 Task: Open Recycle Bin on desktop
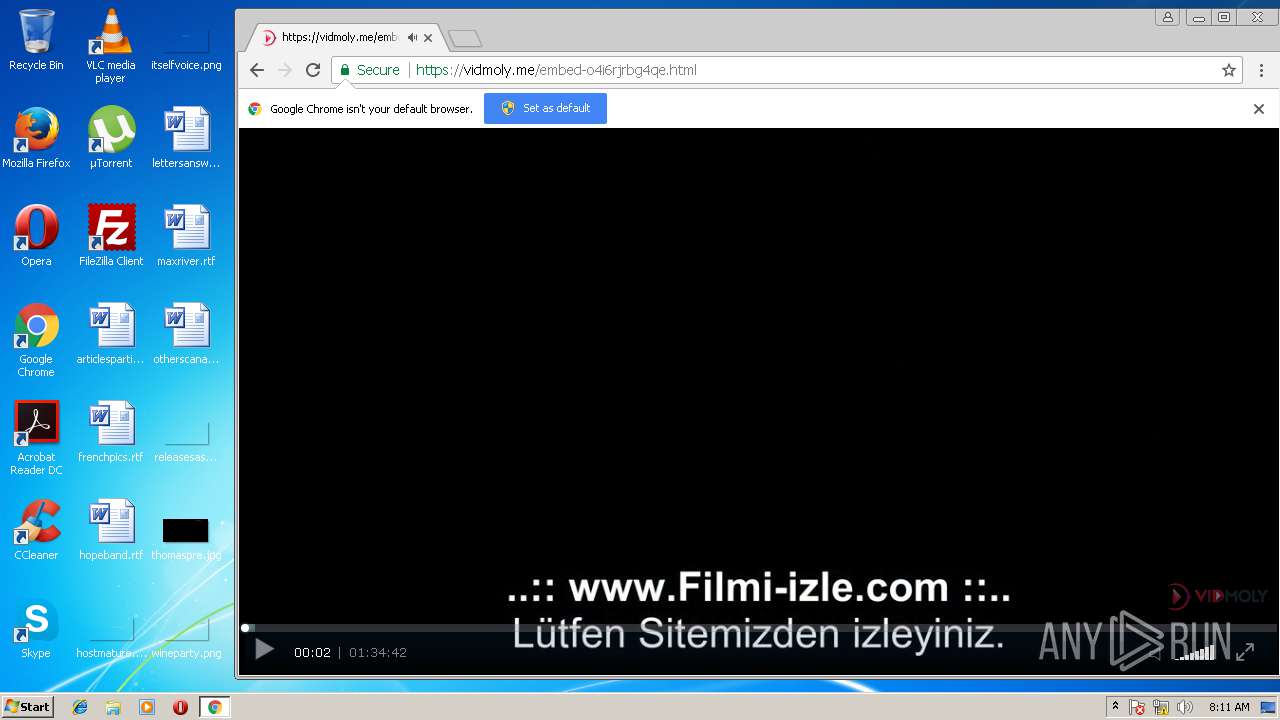(36, 41)
